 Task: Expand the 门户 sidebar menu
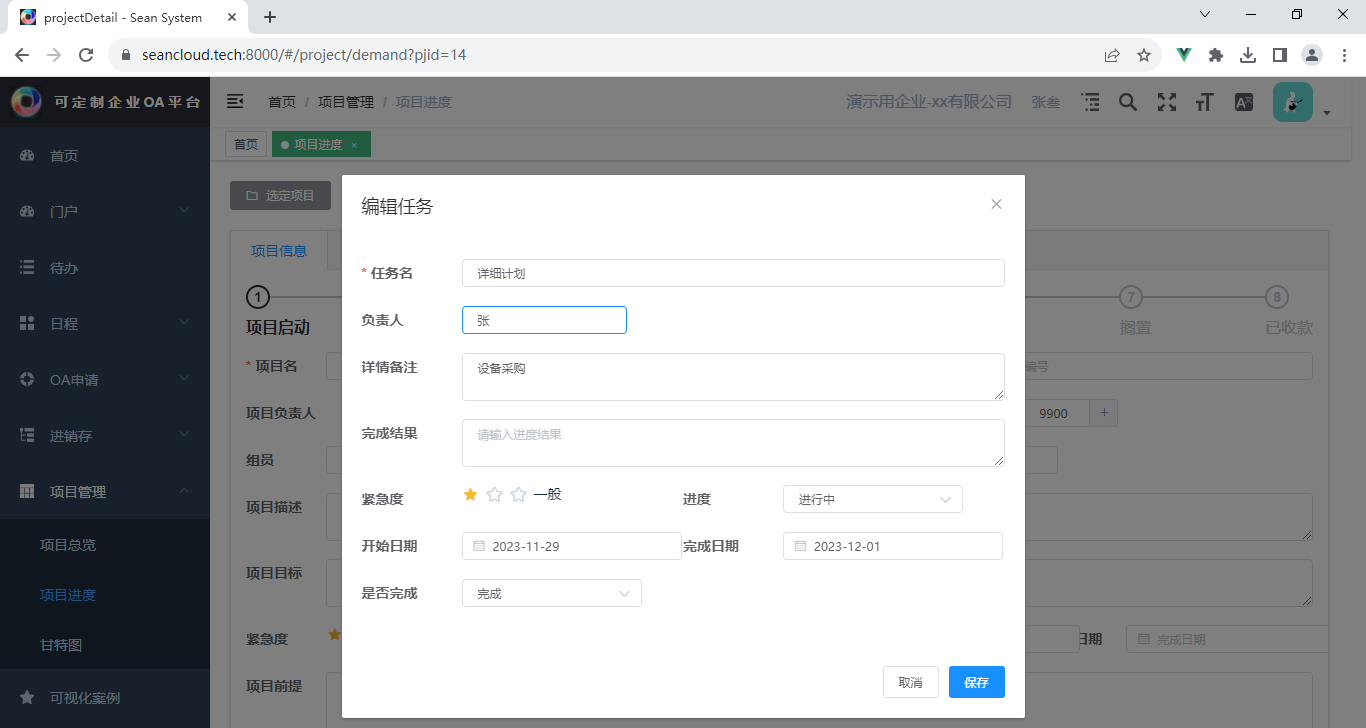tap(105, 211)
